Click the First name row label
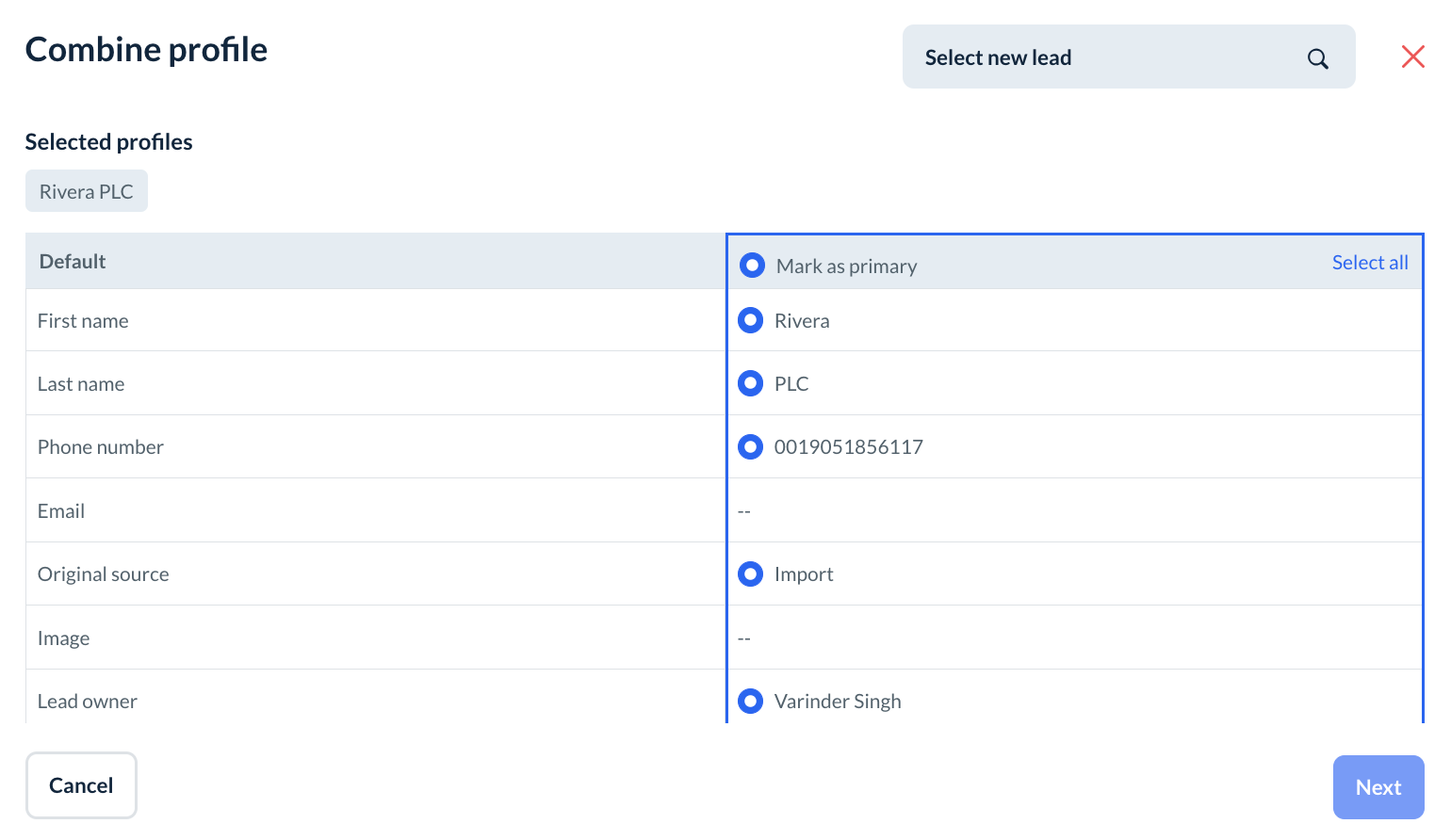This screenshot has height=840, width=1451. click(x=83, y=321)
